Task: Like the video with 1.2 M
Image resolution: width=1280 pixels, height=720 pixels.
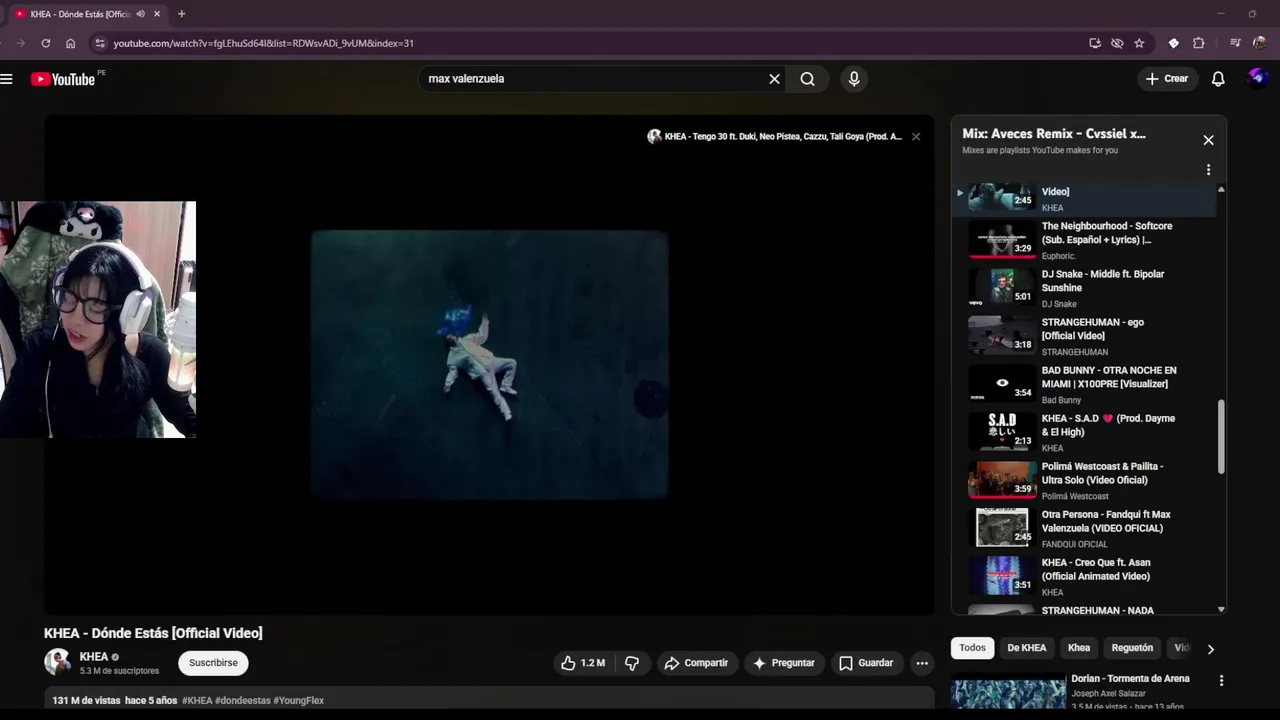Action: [x=583, y=663]
